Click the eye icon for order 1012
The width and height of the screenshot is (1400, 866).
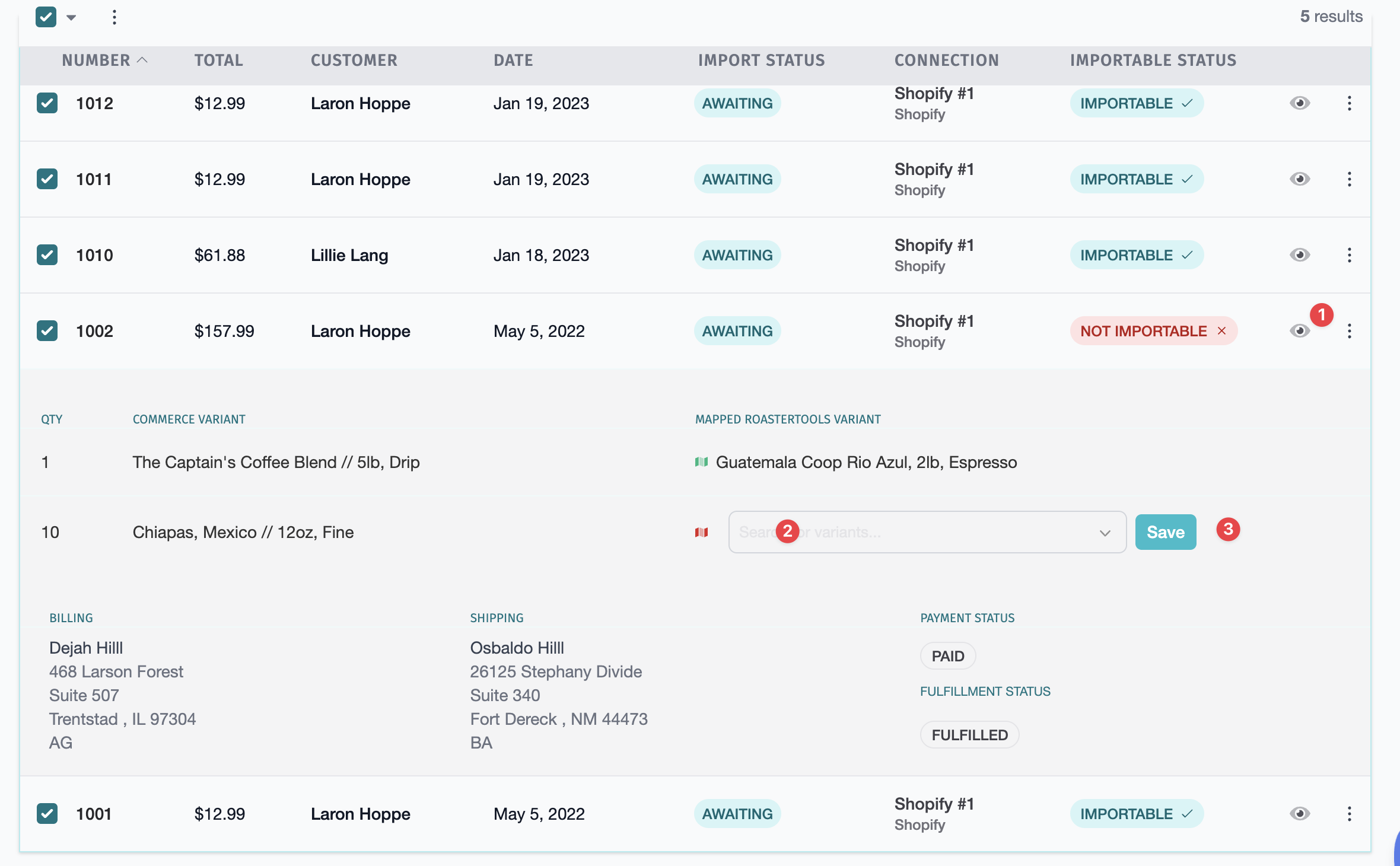(x=1299, y=103)
